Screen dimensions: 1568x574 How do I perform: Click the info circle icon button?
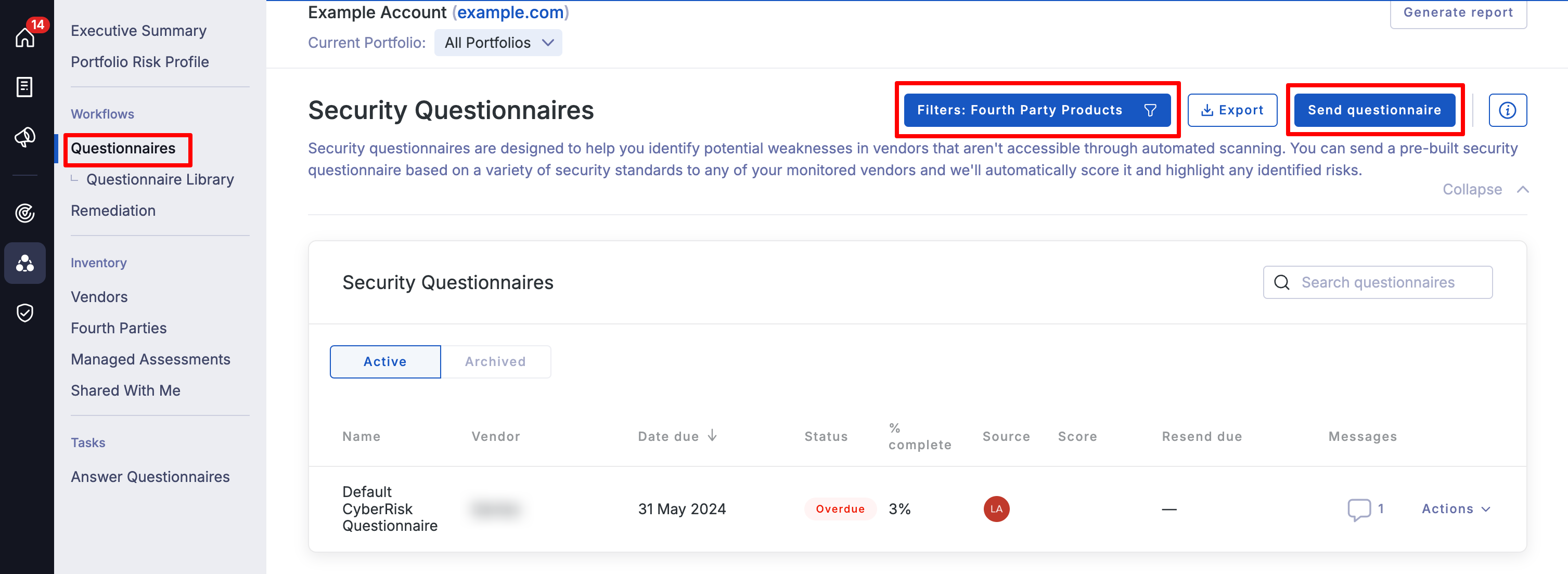(1507, 110)
